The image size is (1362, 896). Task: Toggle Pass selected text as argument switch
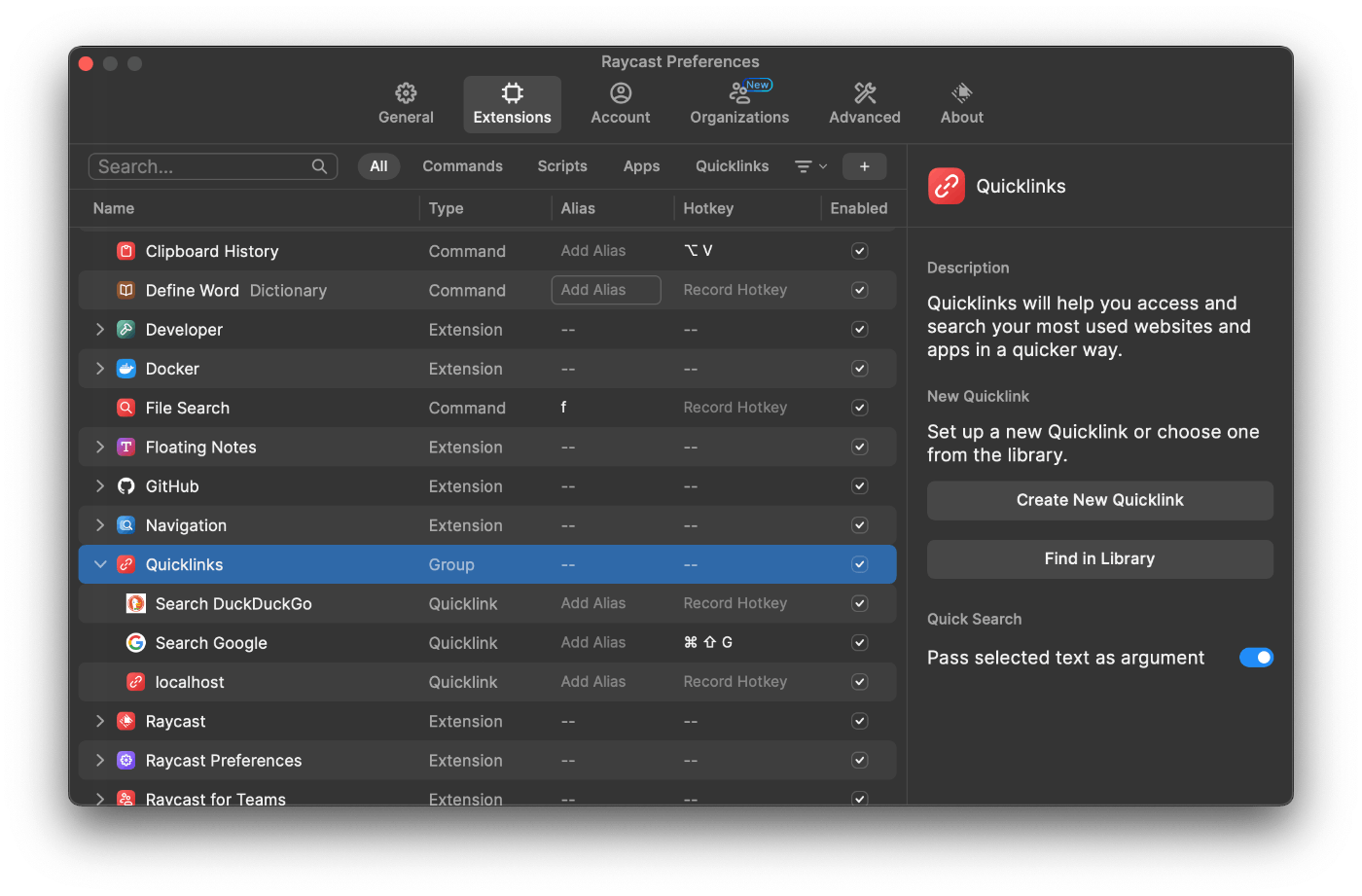1256,658
